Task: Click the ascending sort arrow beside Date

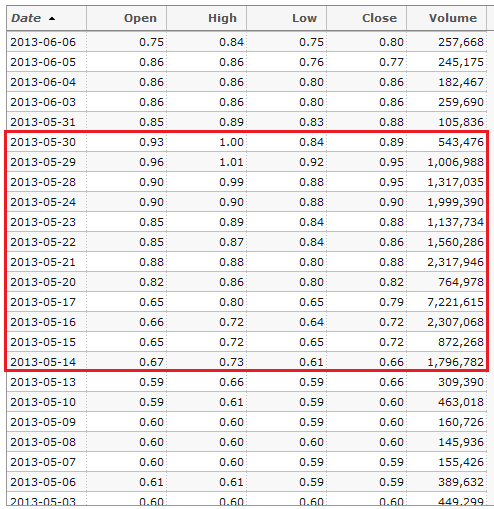Action: click(x=52, y=19)
